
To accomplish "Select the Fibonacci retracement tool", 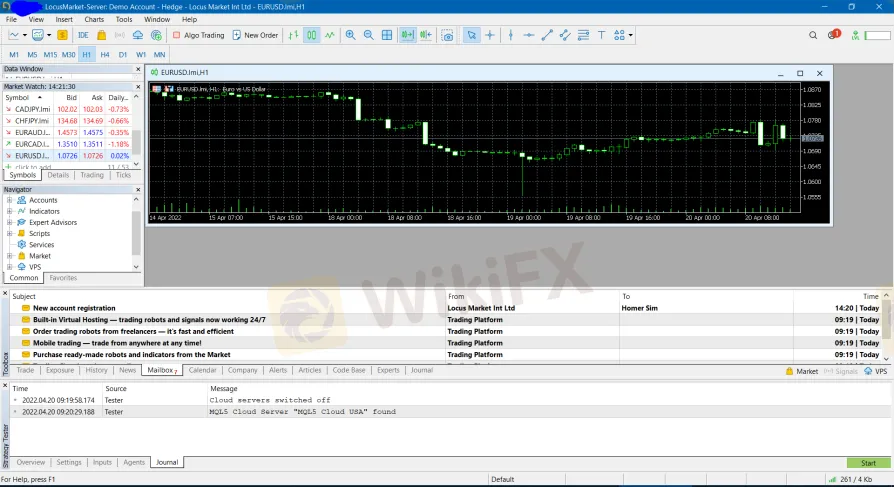I will (x=583, y=35).
